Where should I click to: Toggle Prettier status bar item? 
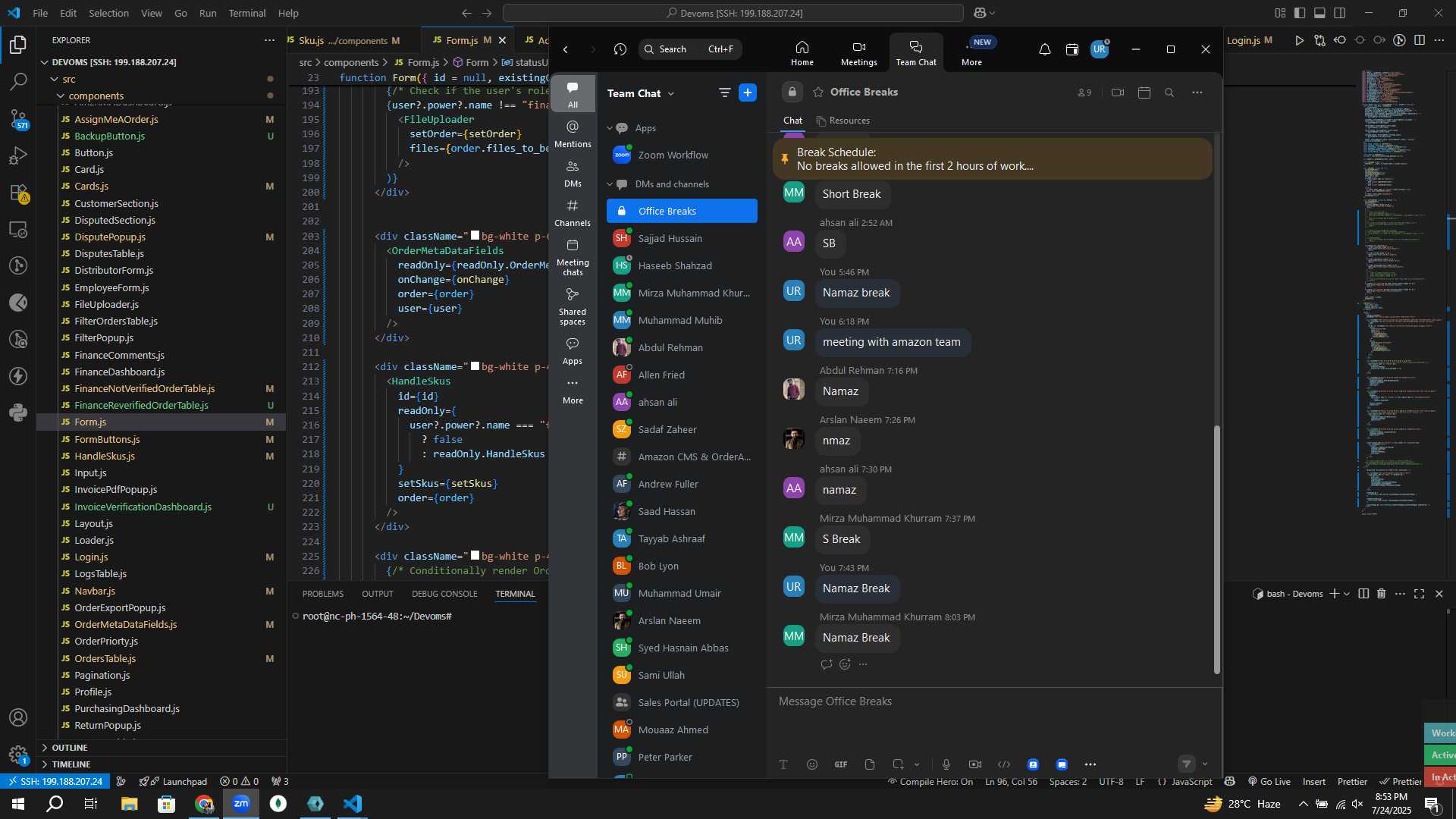(1352, 782)
